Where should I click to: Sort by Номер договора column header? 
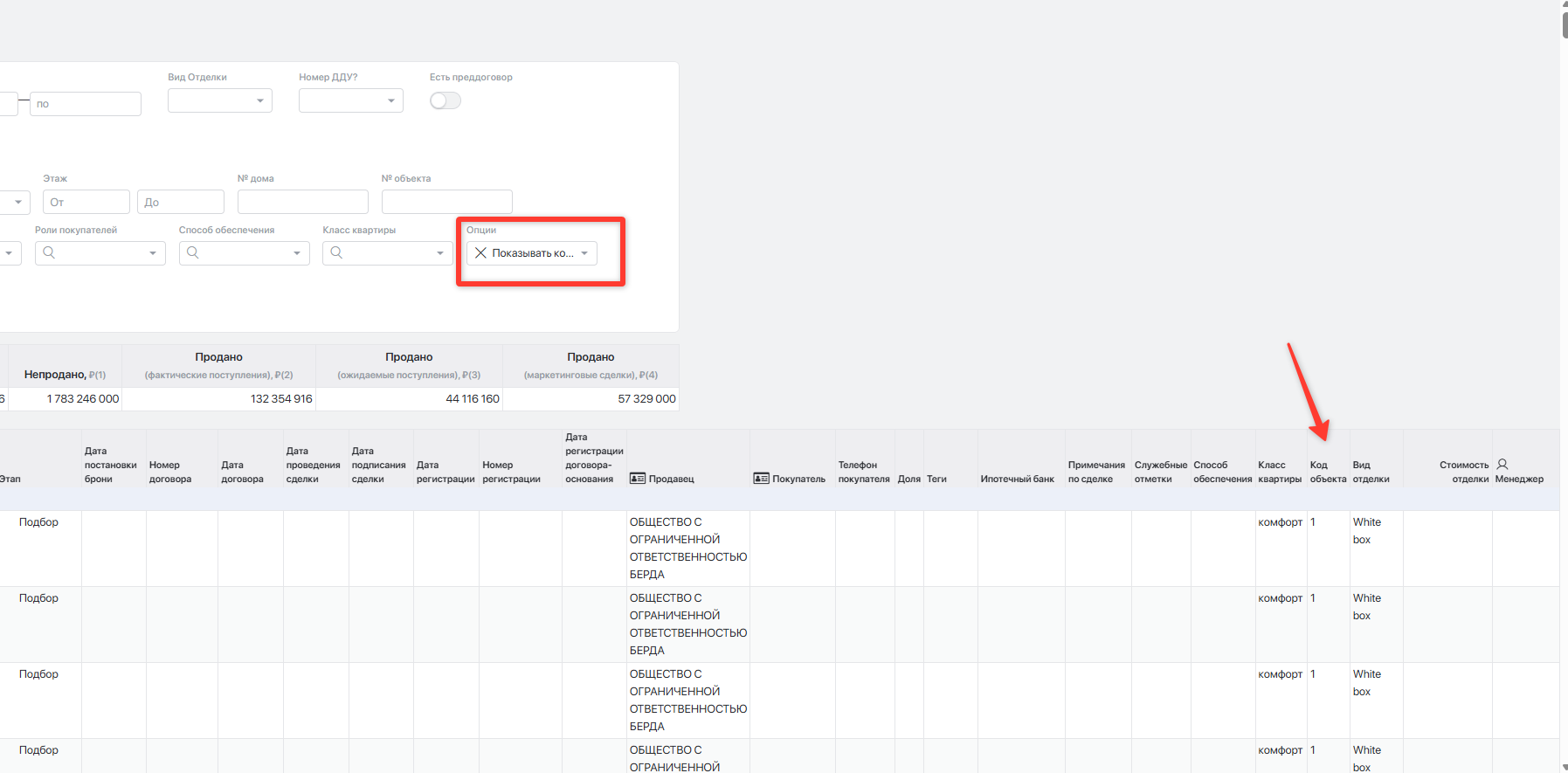point(170,472)
